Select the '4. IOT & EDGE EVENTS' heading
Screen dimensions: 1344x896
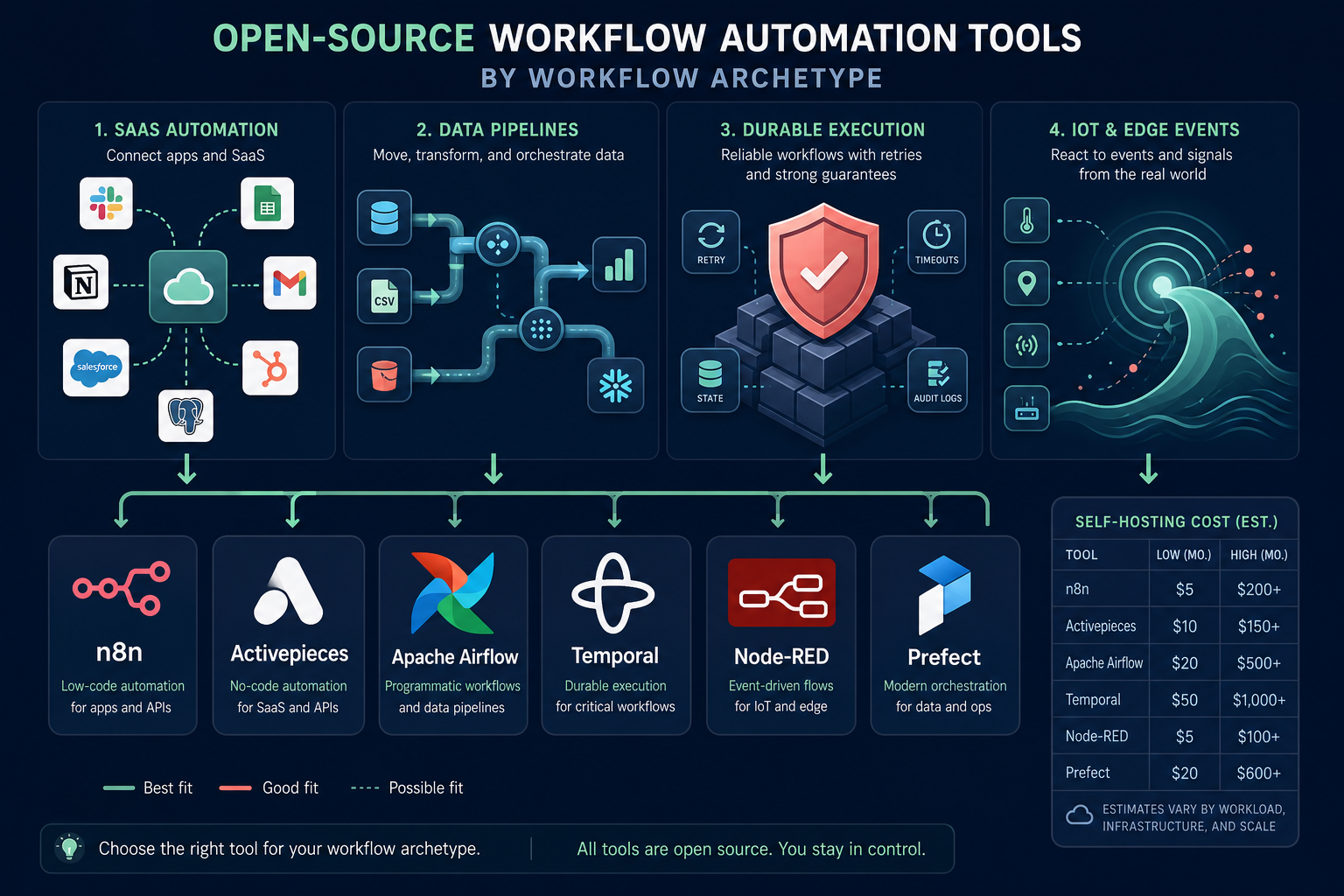tap(1144, 129)
